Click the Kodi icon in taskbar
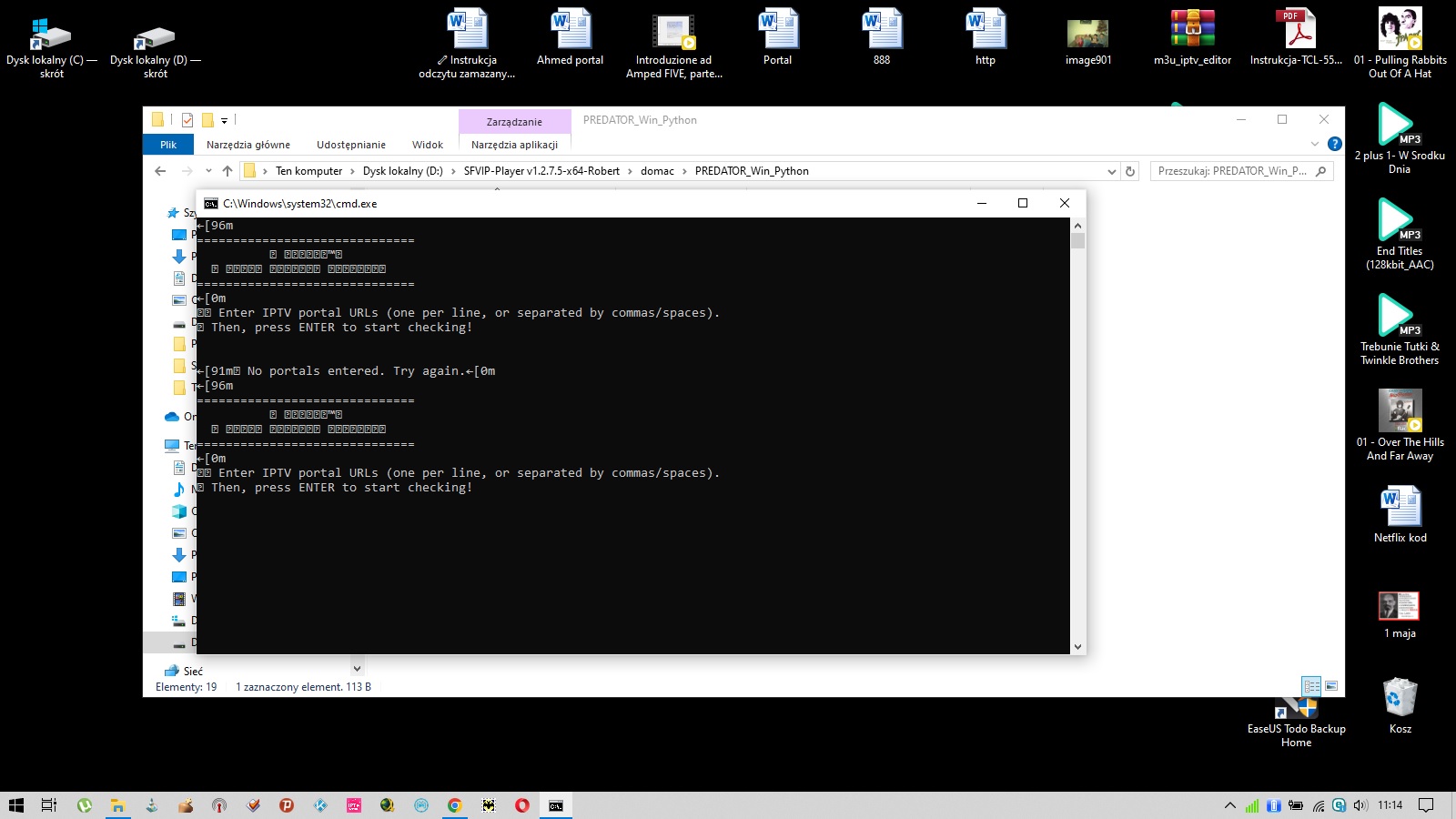Viewport: 1456px width, 819px height. click(x=320, y=805)
